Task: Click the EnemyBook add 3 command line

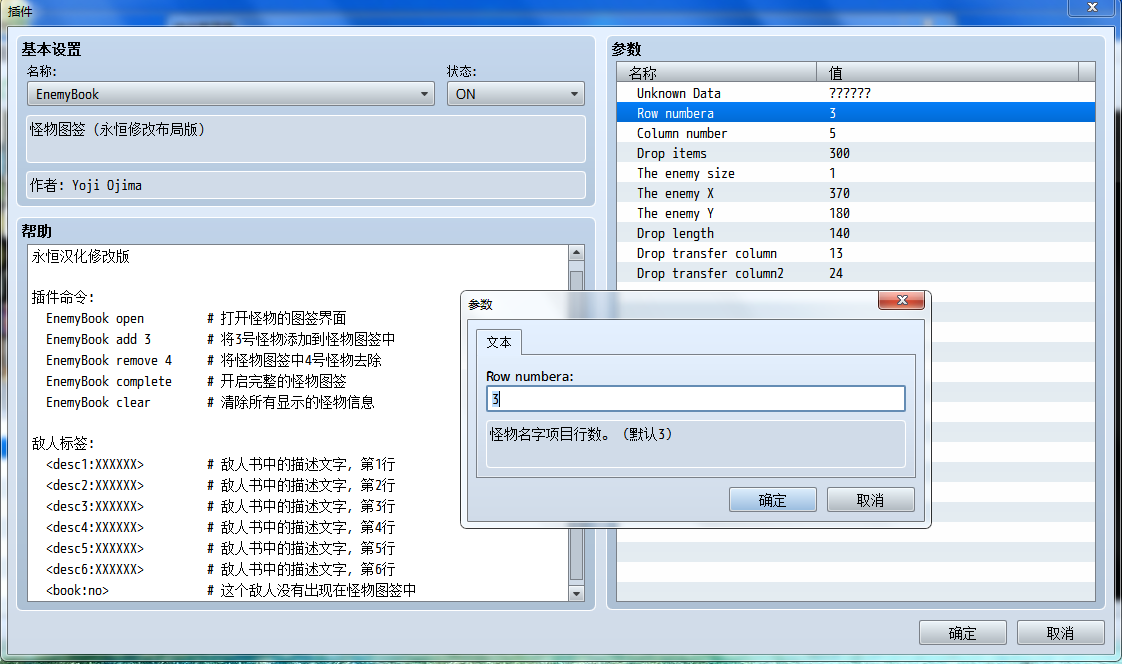Action: tap(220, 339)
